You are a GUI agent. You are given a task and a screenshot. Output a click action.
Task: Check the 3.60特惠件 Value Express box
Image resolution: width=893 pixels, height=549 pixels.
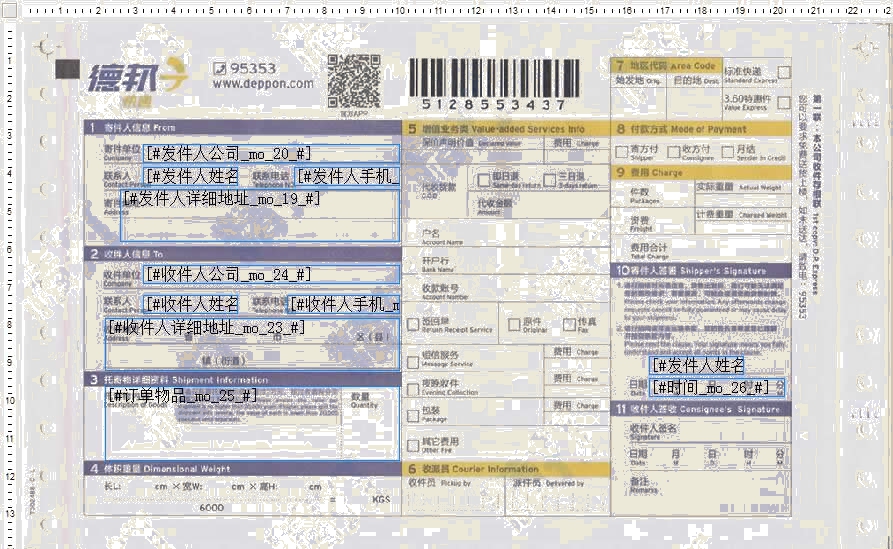point(783,101)
